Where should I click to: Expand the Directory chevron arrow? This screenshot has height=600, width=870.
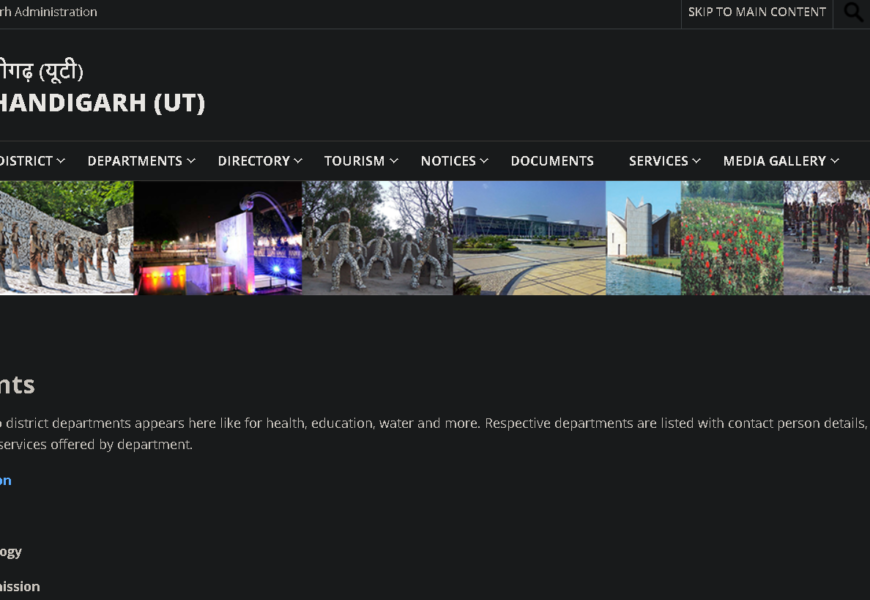tap(298, 161)
